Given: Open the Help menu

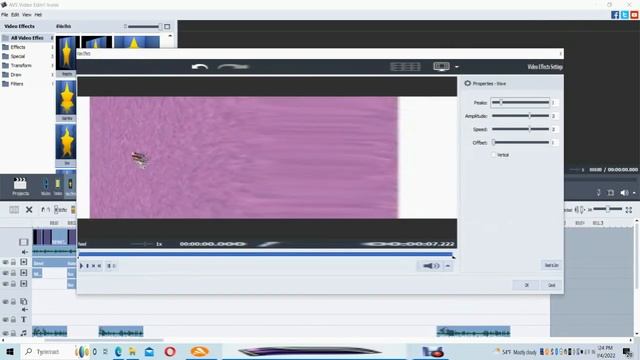Looking at the screenshot, I should tap(38, 15).
